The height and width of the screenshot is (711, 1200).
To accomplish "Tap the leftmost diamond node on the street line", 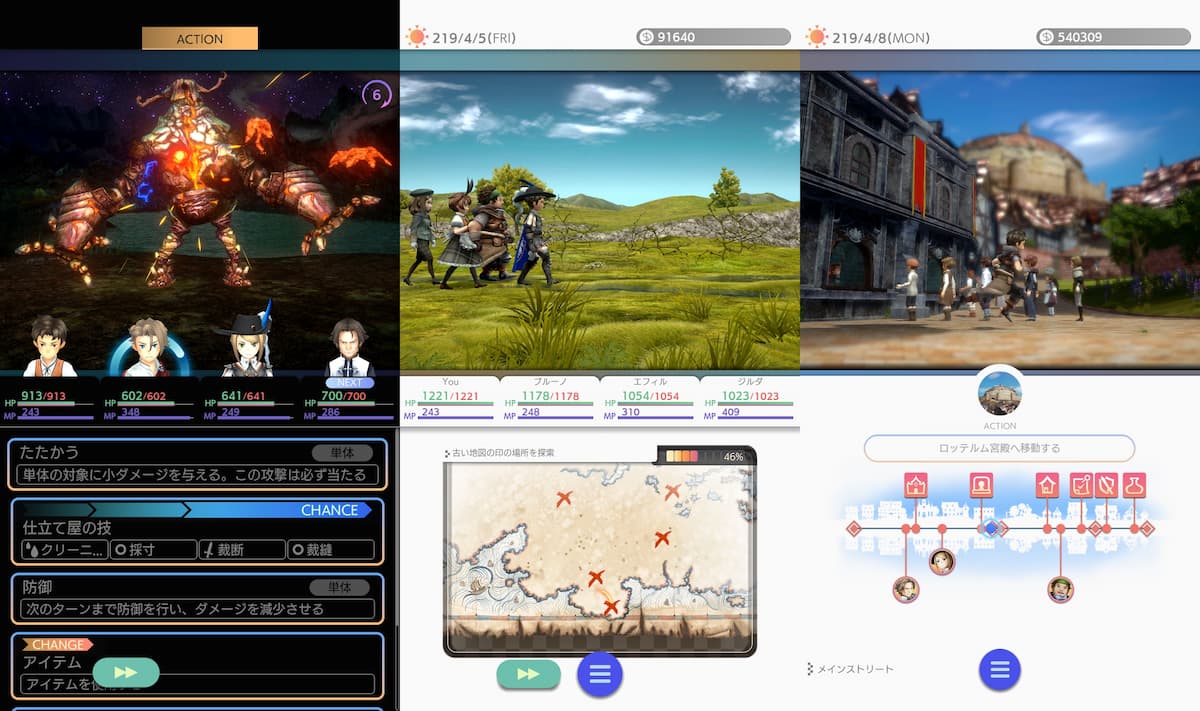I will tap(854, 528).
